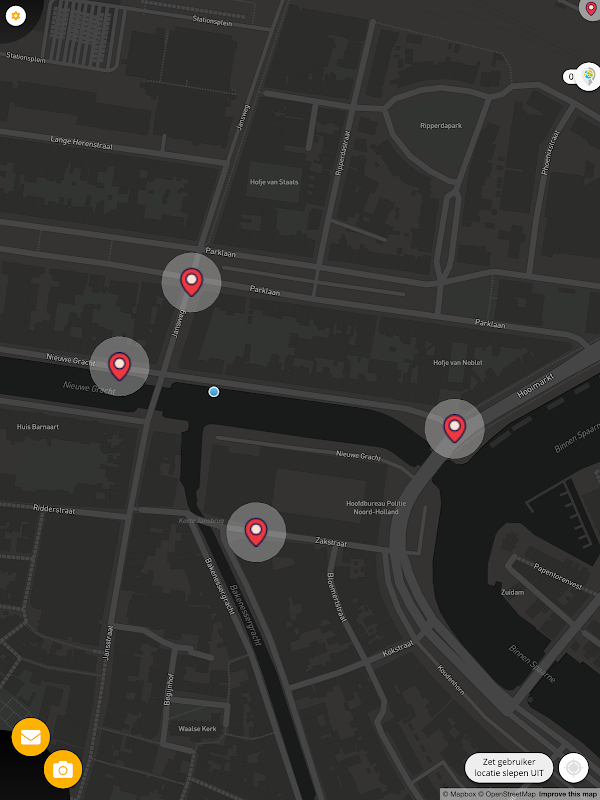Click 'Improve this map' link
The image size is (600, 800).
pyautogui.click(x=567, y=794)
